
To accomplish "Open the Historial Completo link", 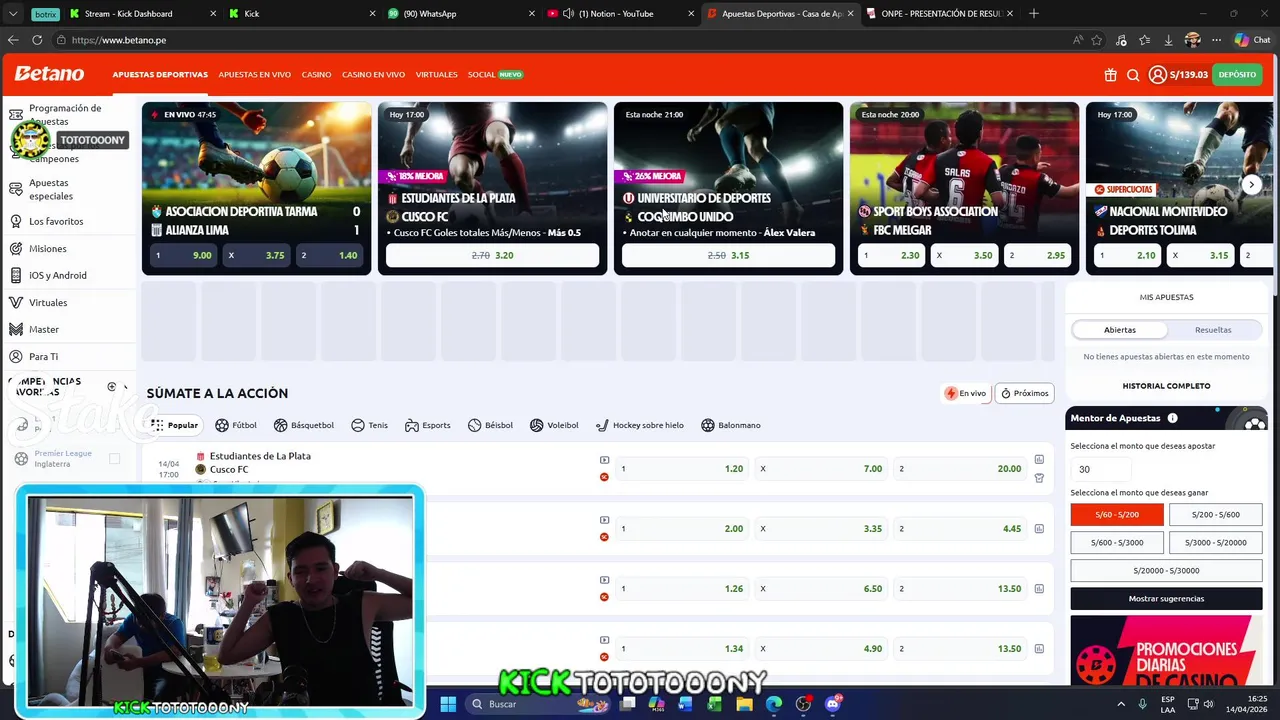I will coord(1166,386).
